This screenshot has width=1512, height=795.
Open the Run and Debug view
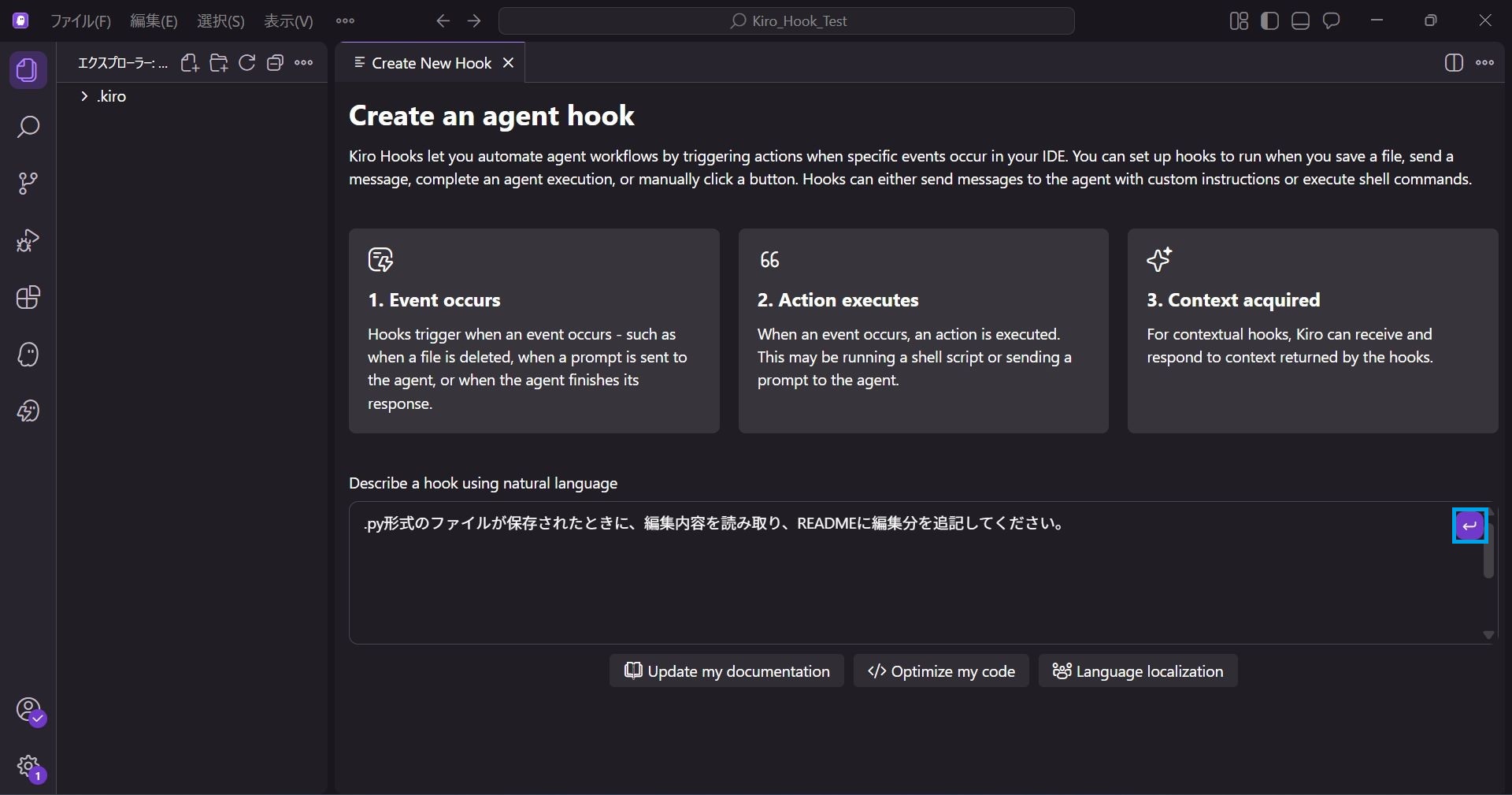[x=28, y=240]
